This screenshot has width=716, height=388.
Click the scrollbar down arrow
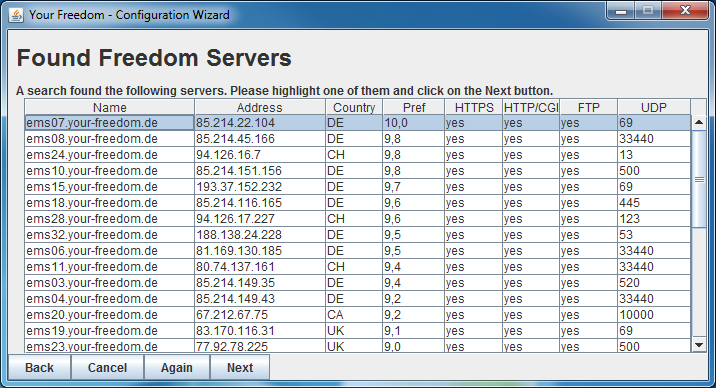click(699, 345)
